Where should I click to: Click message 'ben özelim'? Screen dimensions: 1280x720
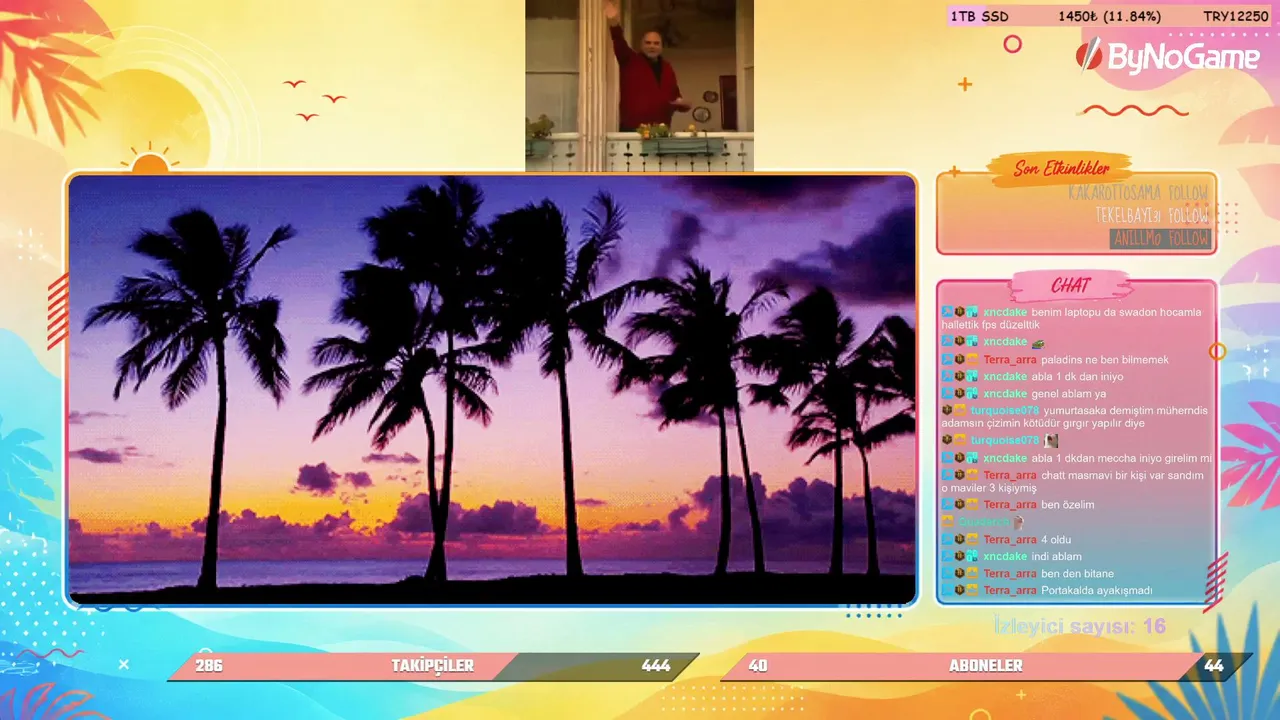point(1068,505)
